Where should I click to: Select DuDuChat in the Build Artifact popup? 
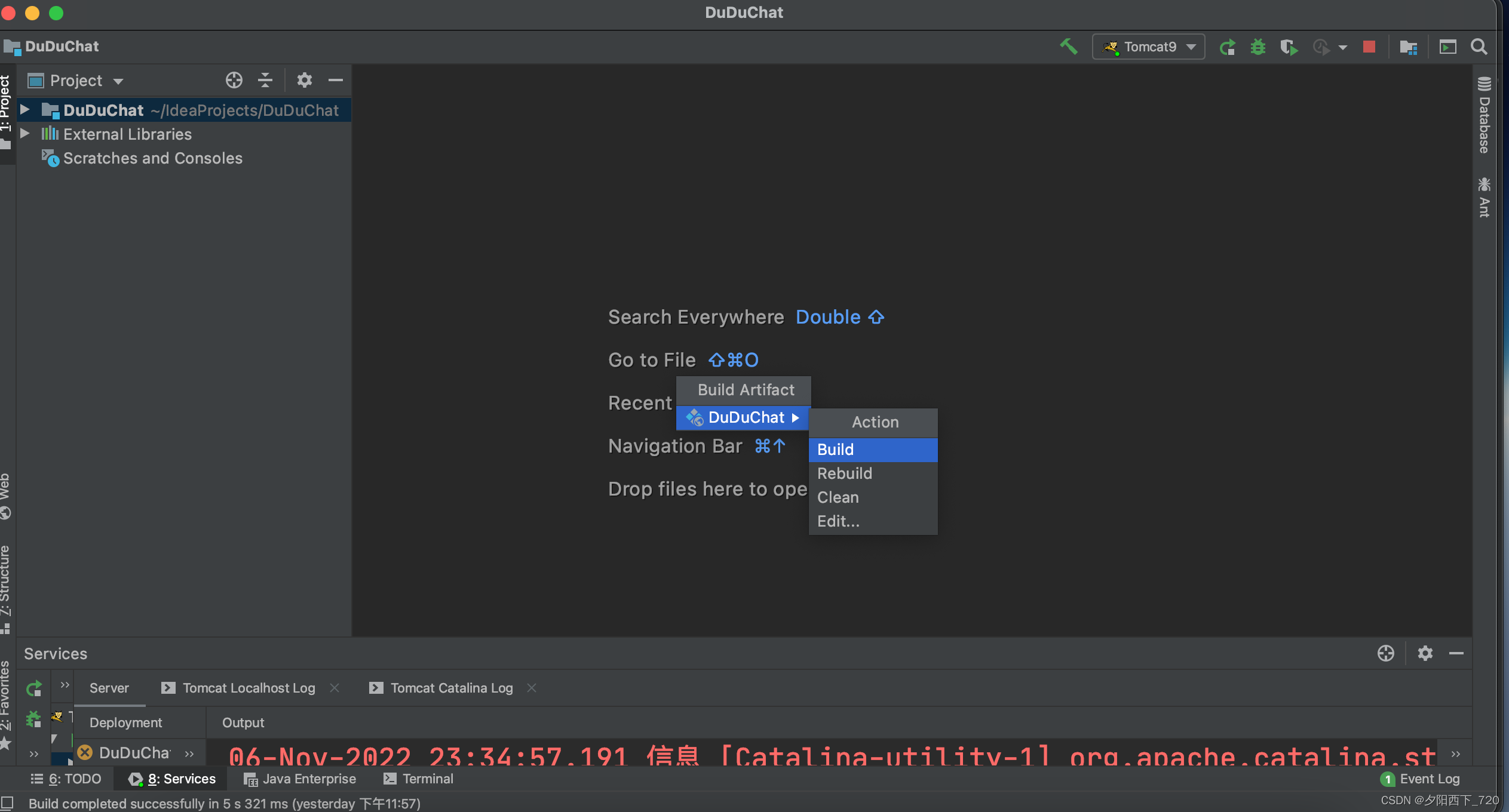[x=743, y=417]
